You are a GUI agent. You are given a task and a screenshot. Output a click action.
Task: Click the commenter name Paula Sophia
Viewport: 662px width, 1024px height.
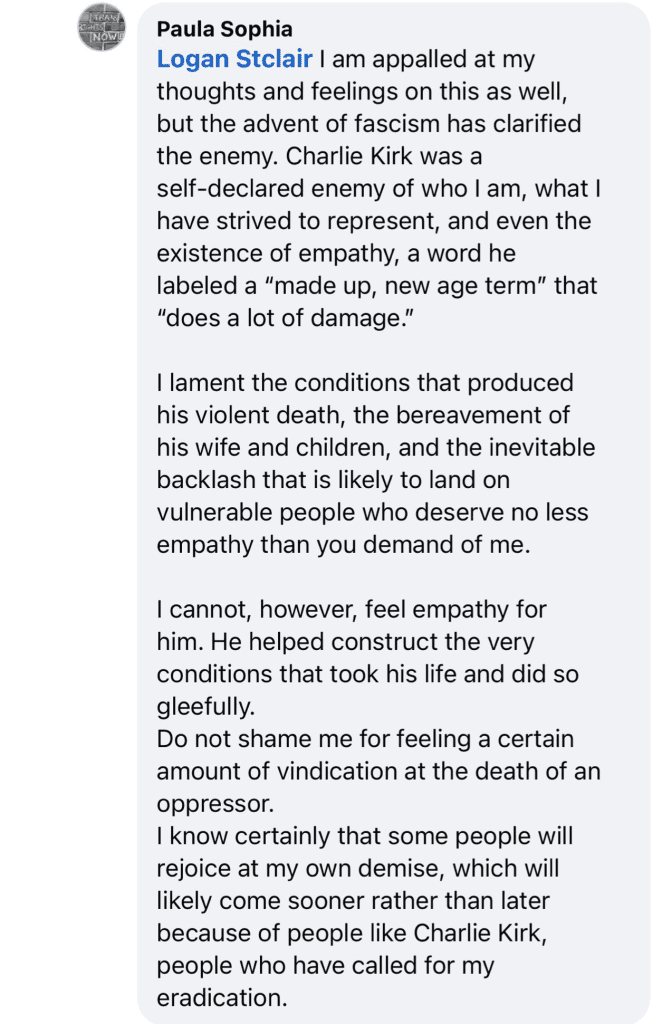(224, 28)
